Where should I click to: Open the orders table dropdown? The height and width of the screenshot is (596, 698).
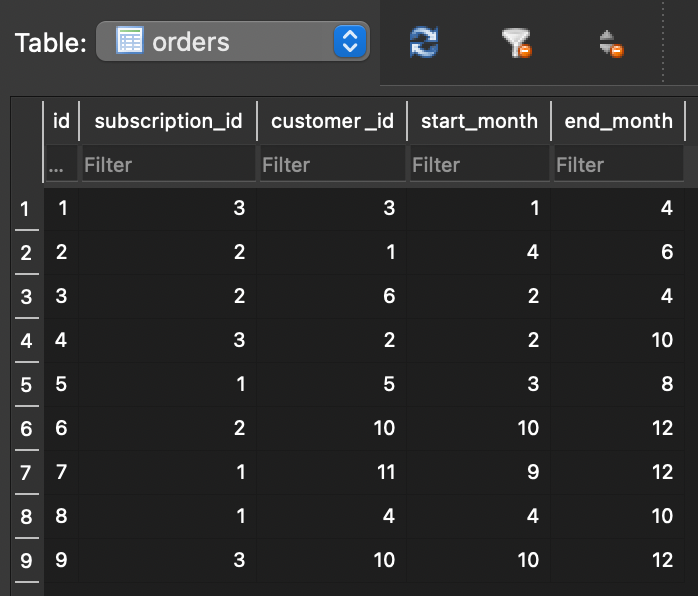pos(233,41)
